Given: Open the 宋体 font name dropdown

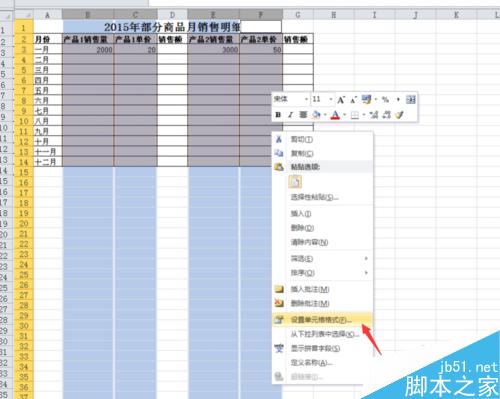Looking at the screenshot, I should coord(306,99).
